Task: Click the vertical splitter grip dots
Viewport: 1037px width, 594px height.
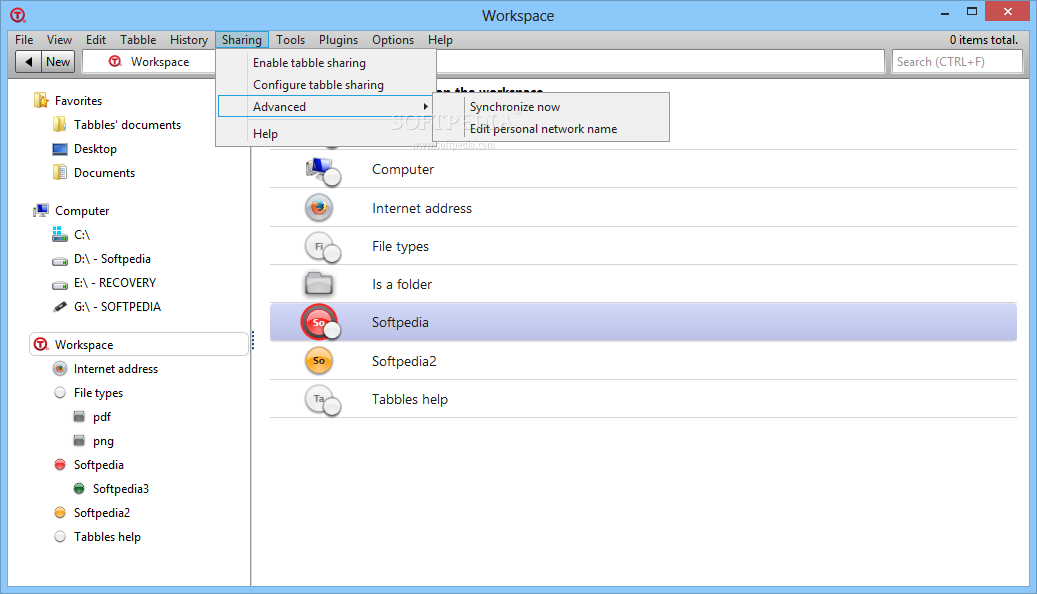Action: coord(253,340)
